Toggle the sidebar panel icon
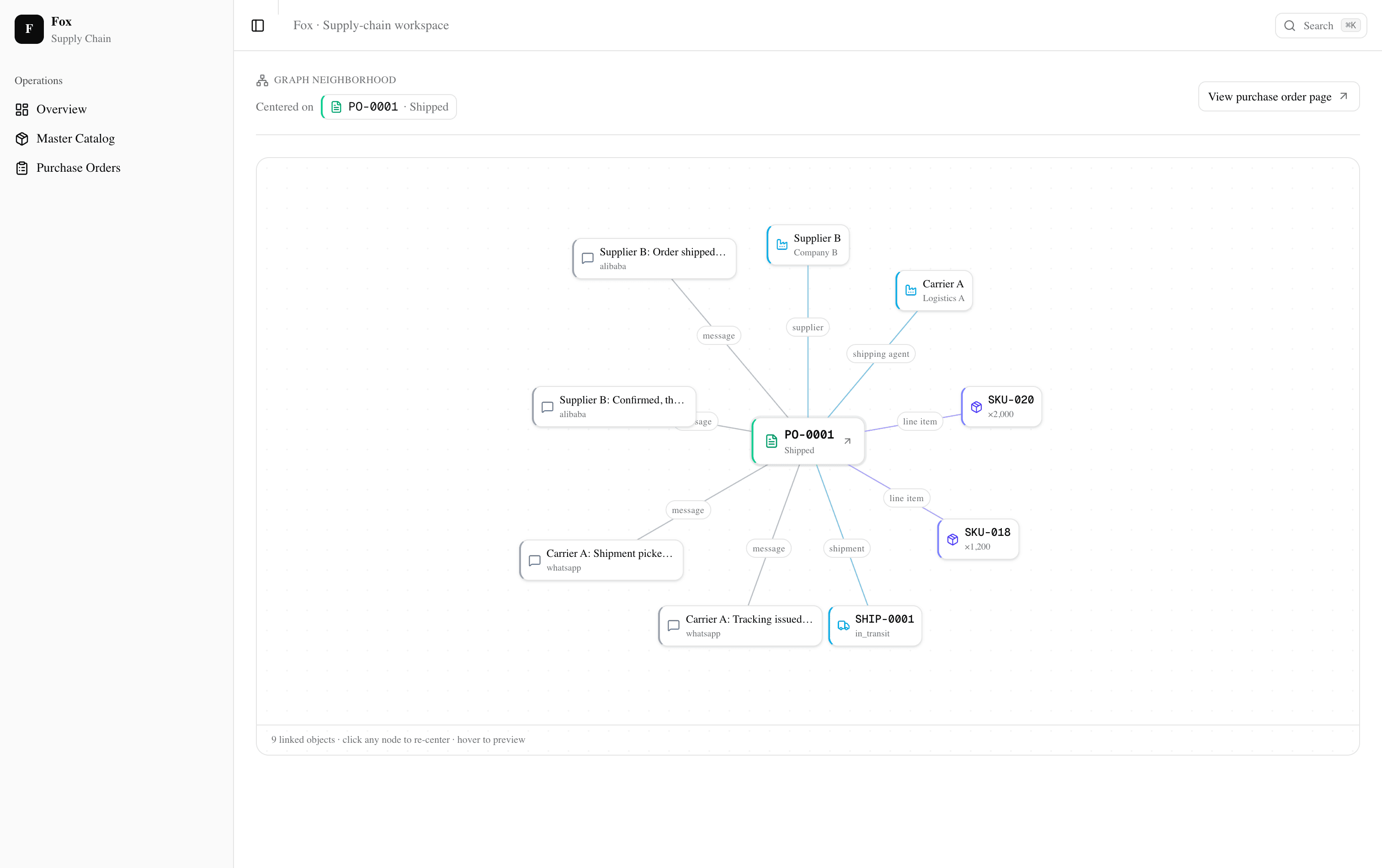Screen dimensions: 1382x868 258,25
